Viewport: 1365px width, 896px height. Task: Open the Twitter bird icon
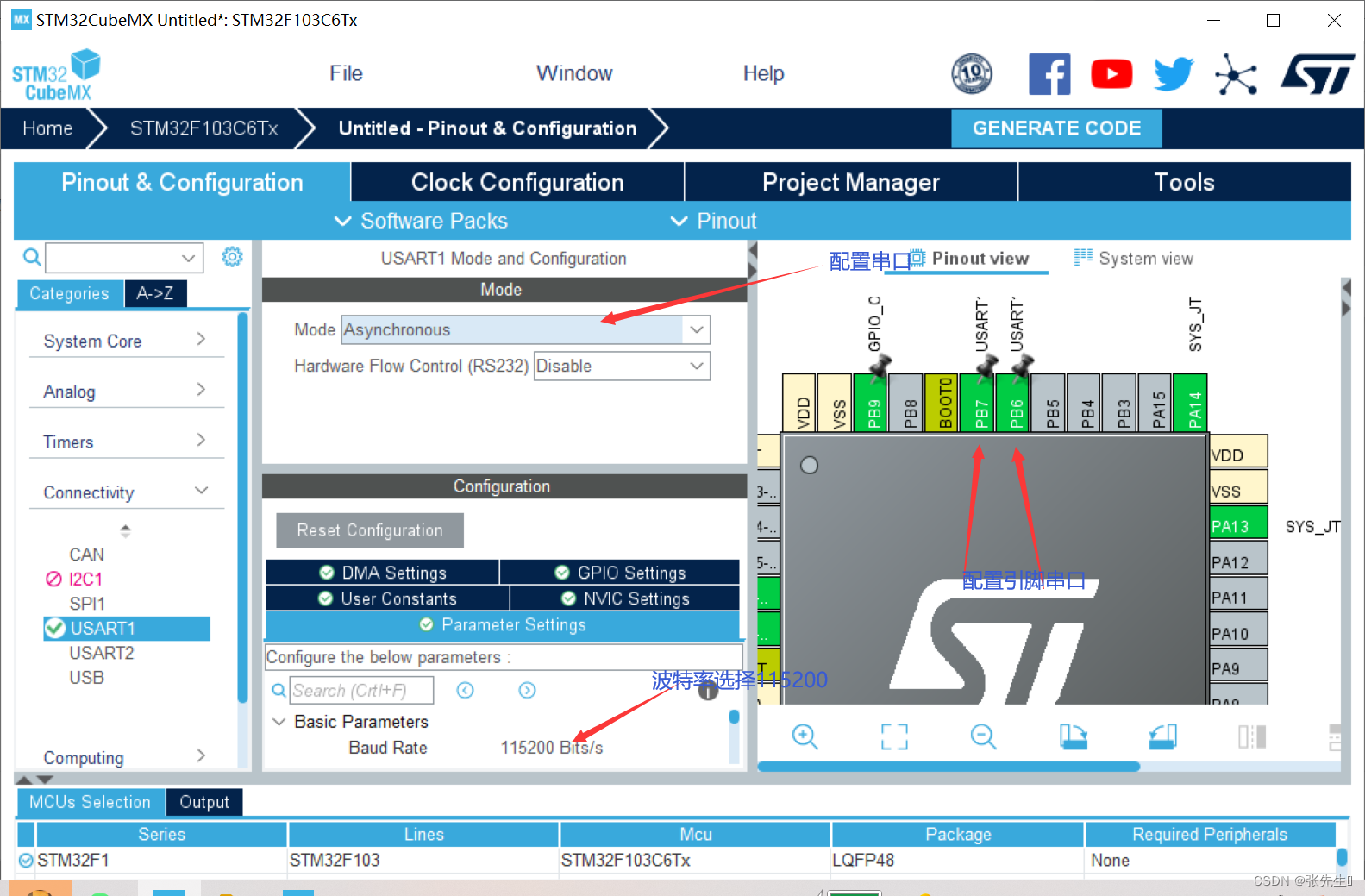click(1174, 74)
